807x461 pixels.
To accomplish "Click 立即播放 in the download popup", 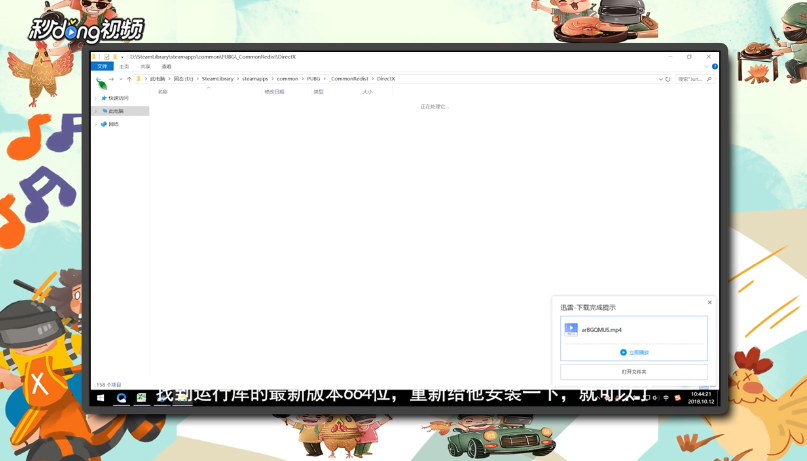I will click(x=635, y=352).
